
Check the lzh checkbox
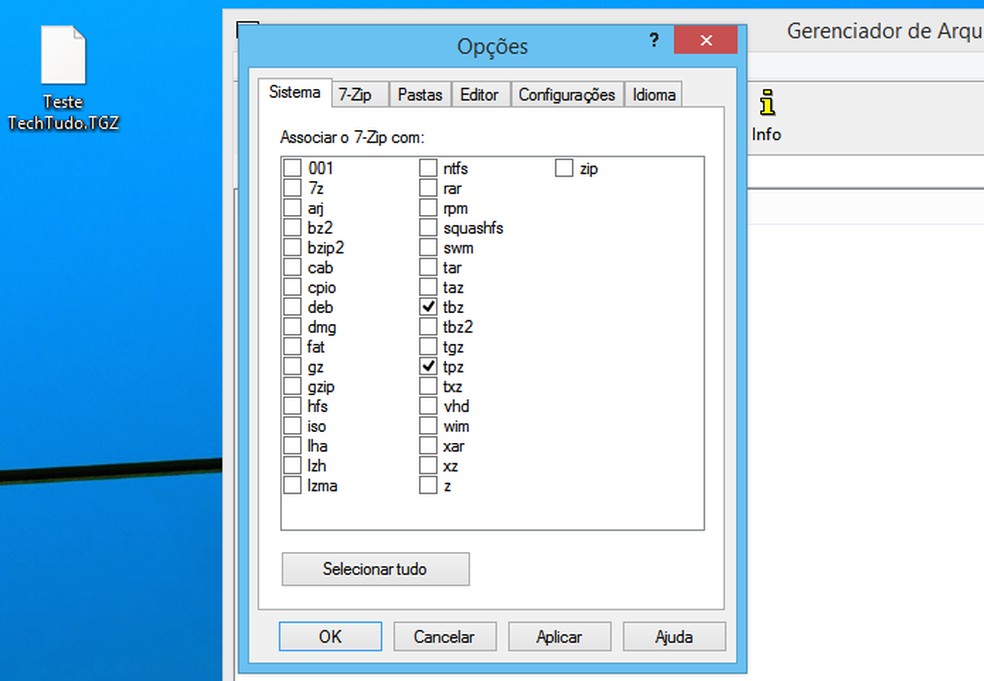[x=292, y=466]
